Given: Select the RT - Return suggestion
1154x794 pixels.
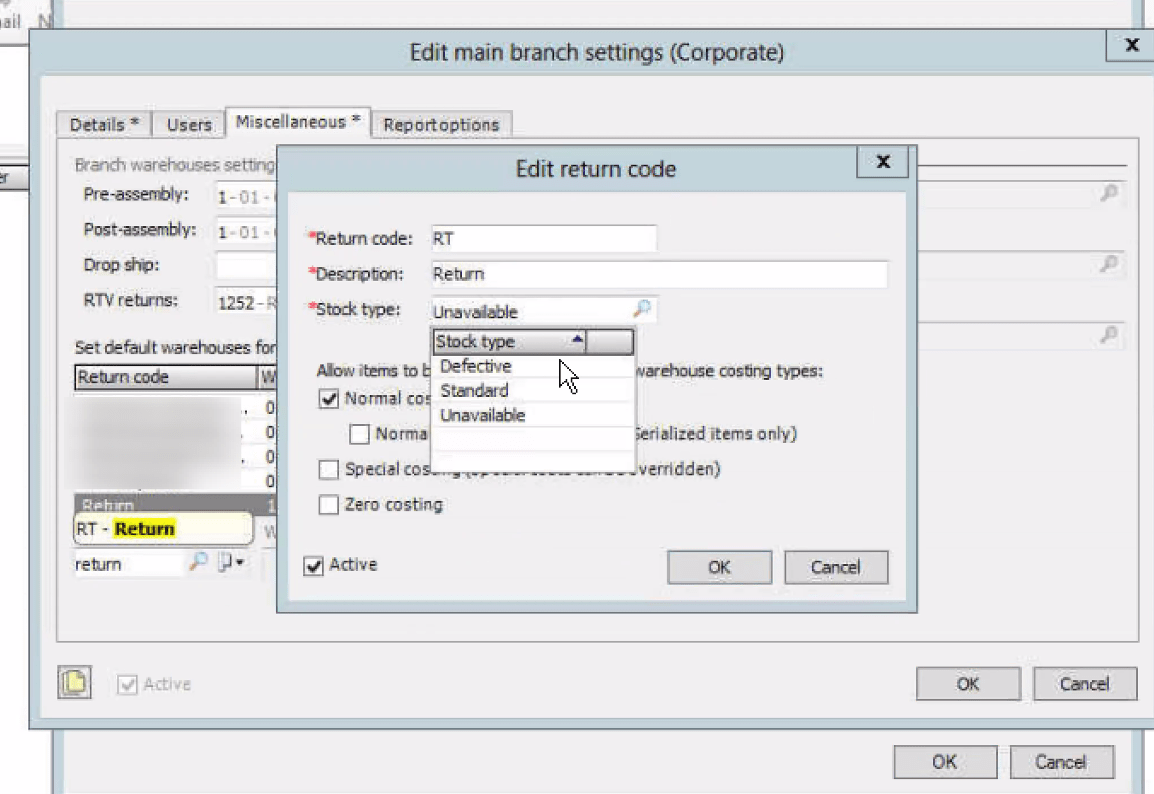Looking at the screenshot, I should click(163, 528).
